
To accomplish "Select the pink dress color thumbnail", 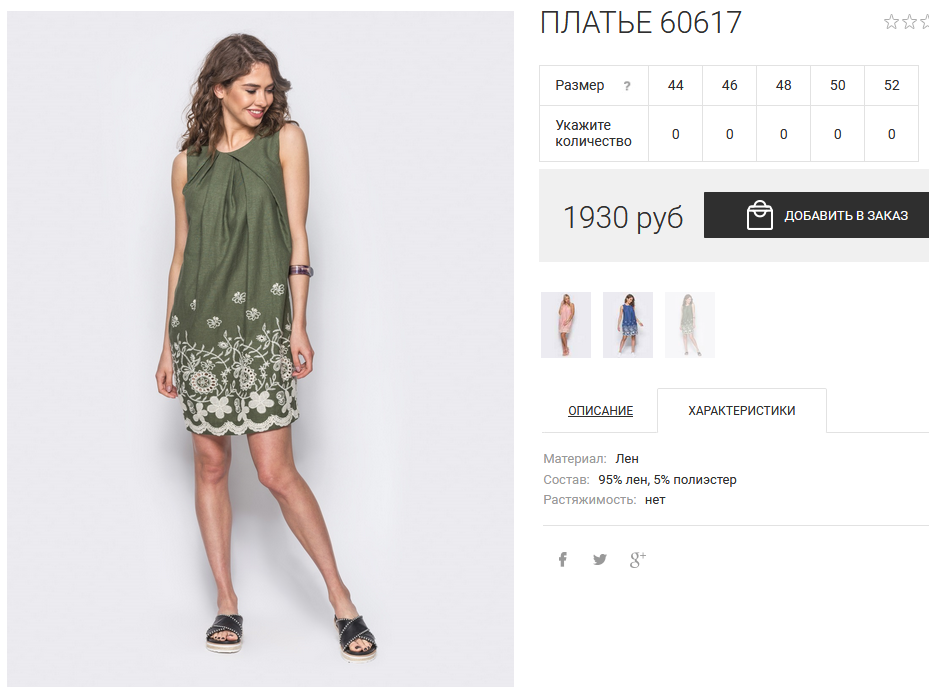I will 566,325.
